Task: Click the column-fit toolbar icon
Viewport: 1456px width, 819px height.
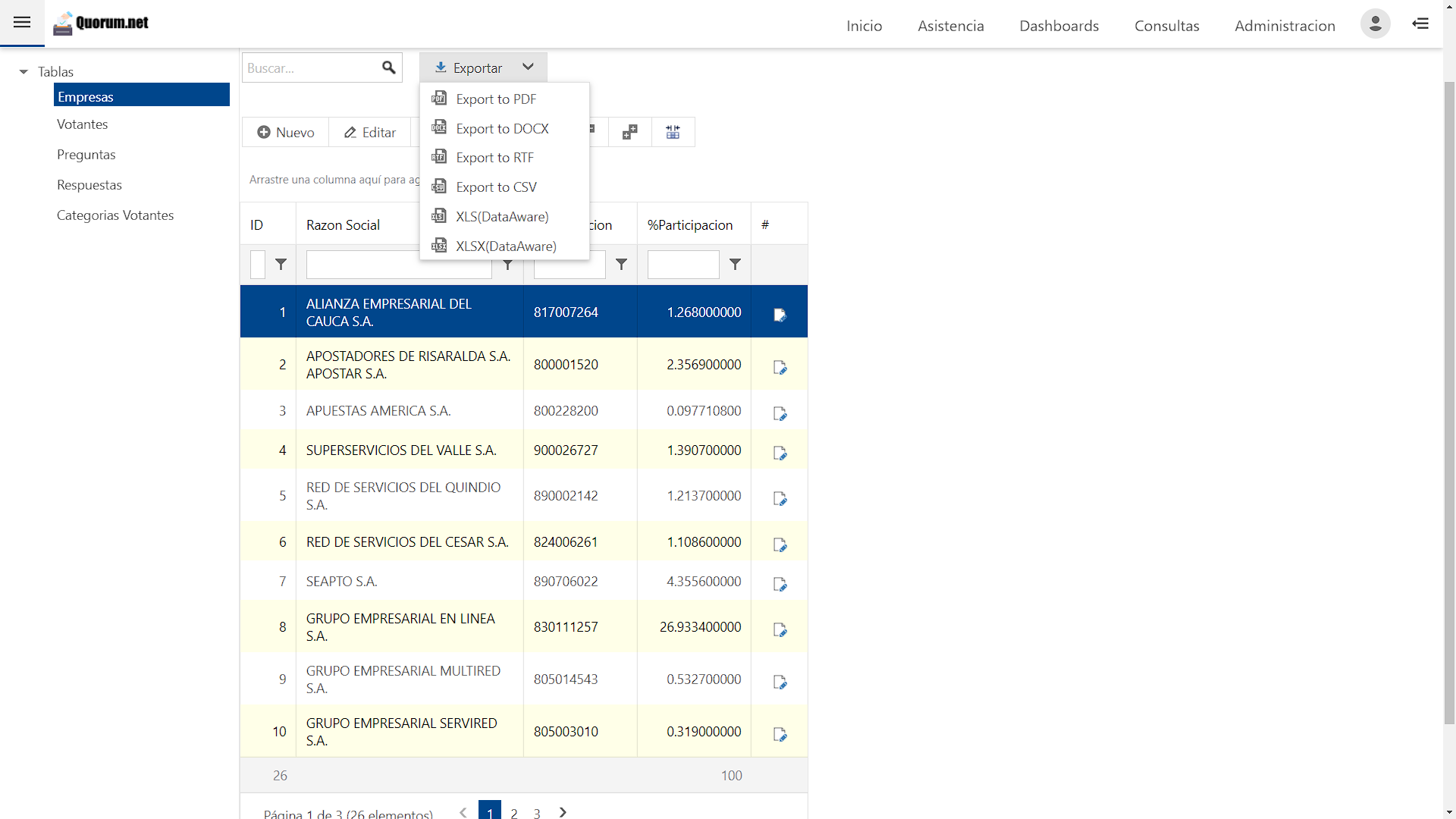Action: tap(673, 133)
